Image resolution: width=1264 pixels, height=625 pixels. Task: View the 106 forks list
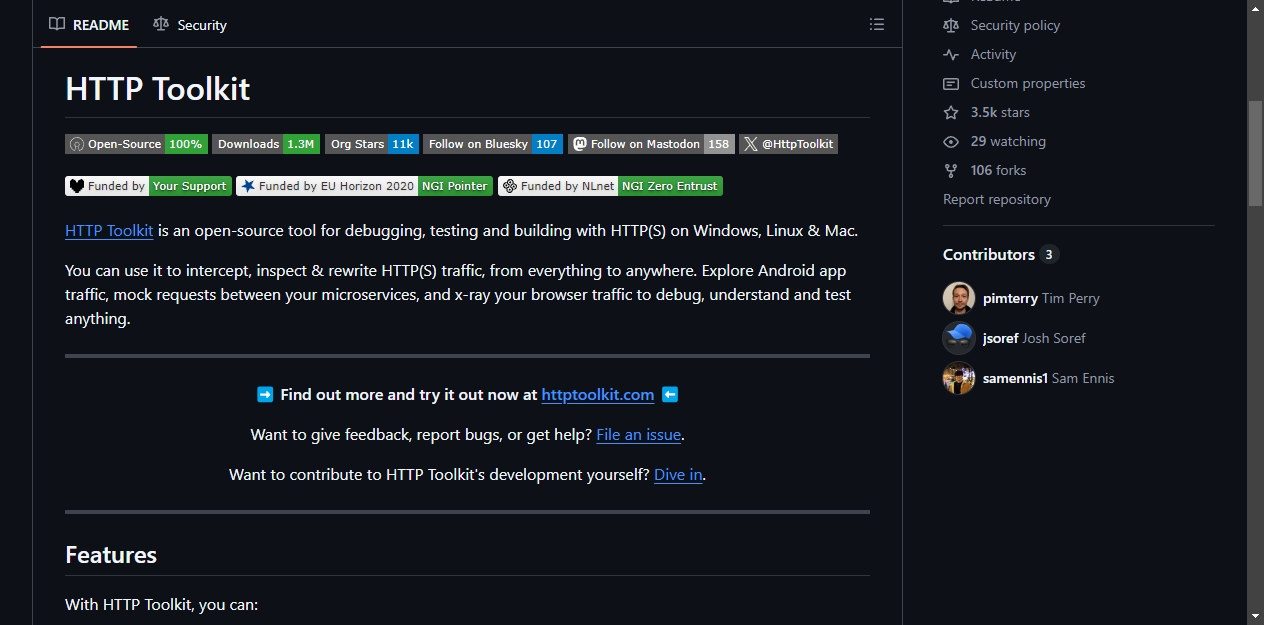coord(998,170)
